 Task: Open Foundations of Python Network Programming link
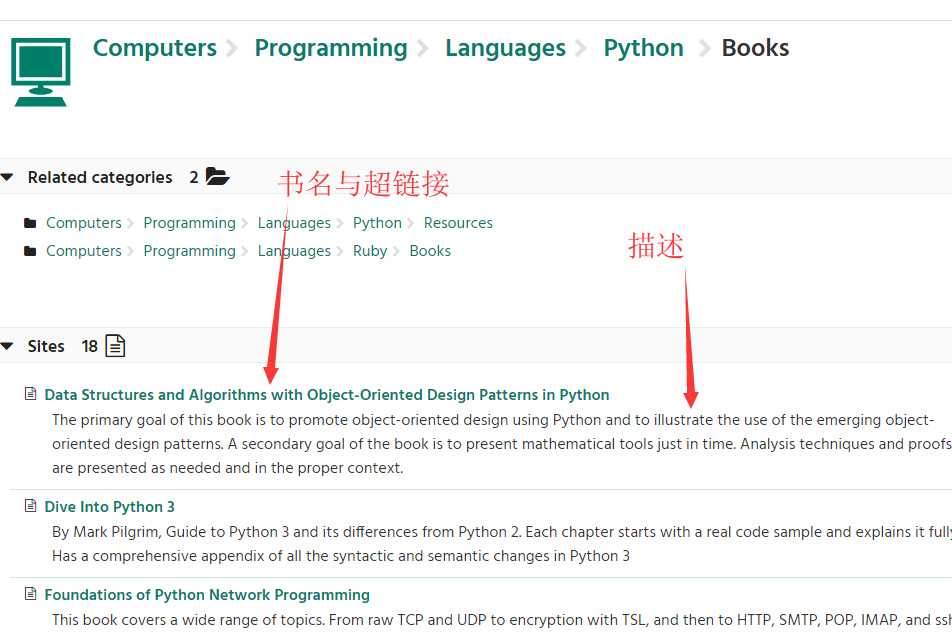[x=207, y=594]
